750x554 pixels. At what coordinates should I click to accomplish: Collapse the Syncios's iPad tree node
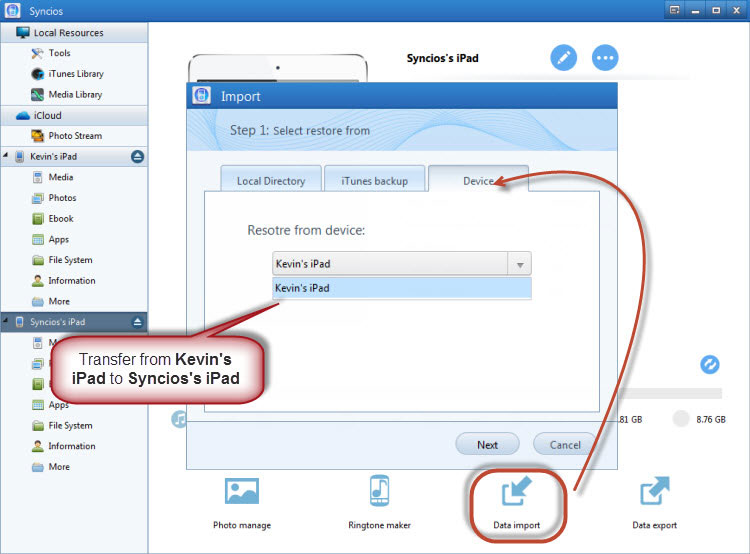[x=6, y=321]
